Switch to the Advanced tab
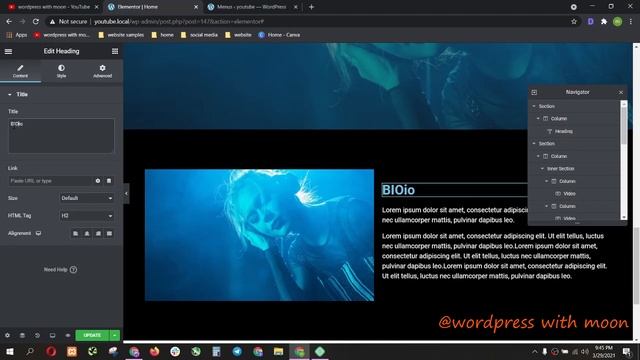This screenshot has width=640, height=360. 102,71
